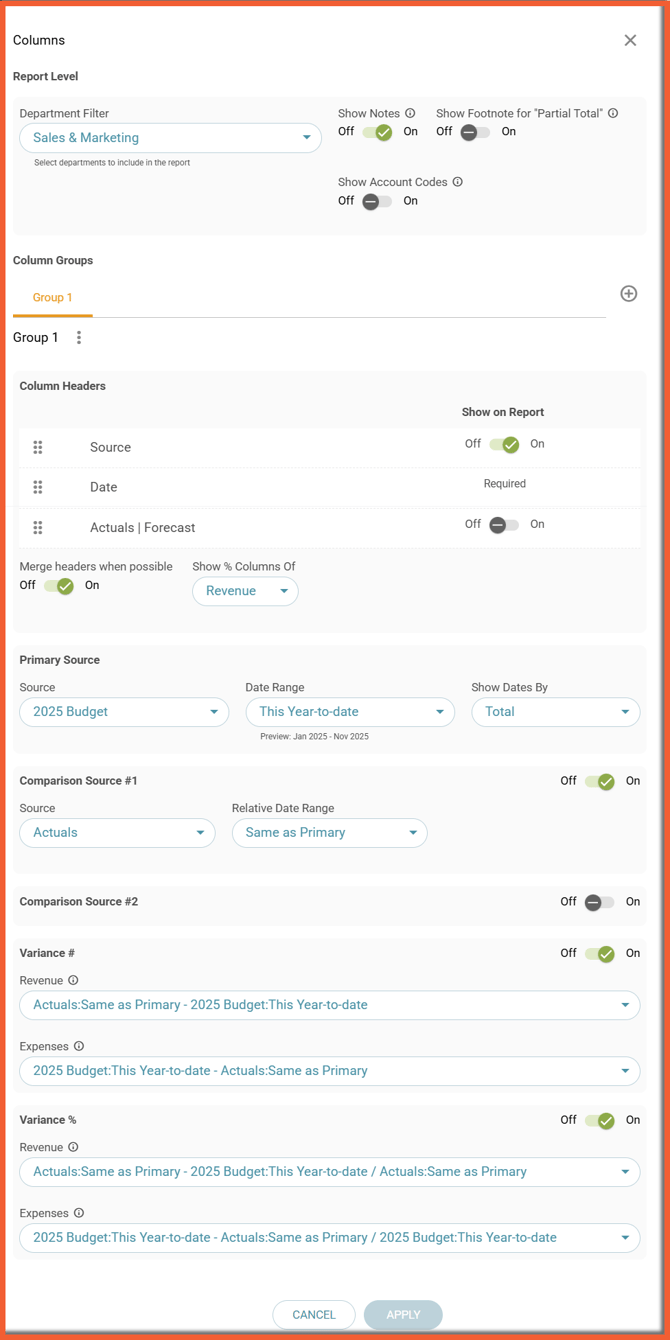670x1340 pixels.
Task: Click the Partial Total footnote info icon
Action: coord(613,114)
